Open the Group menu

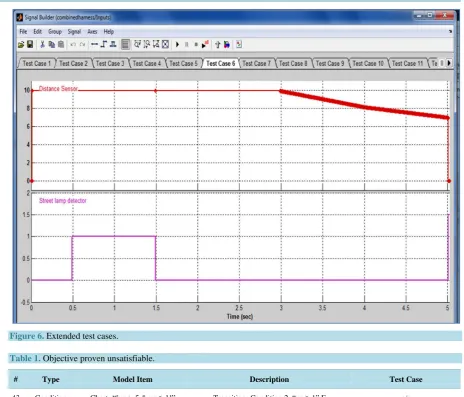point(55,32)
